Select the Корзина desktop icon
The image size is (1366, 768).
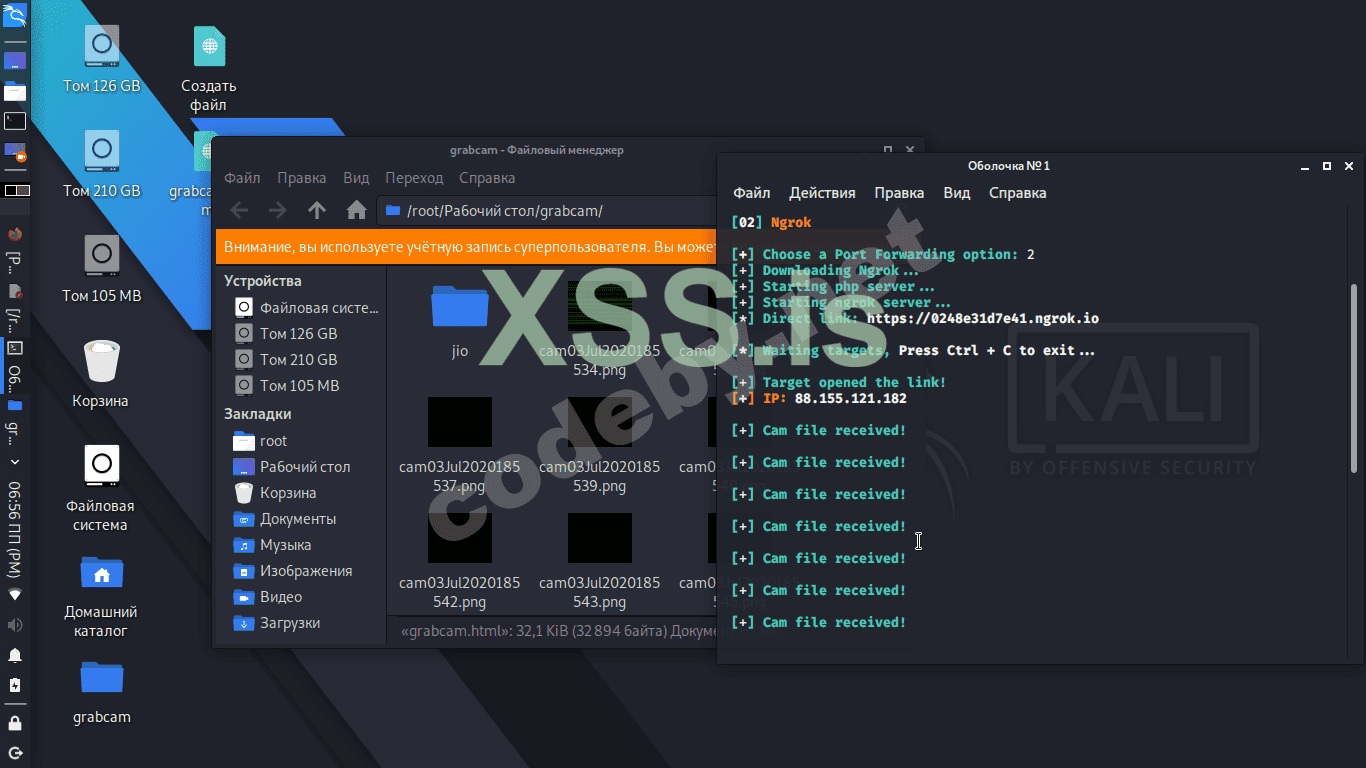101,374
